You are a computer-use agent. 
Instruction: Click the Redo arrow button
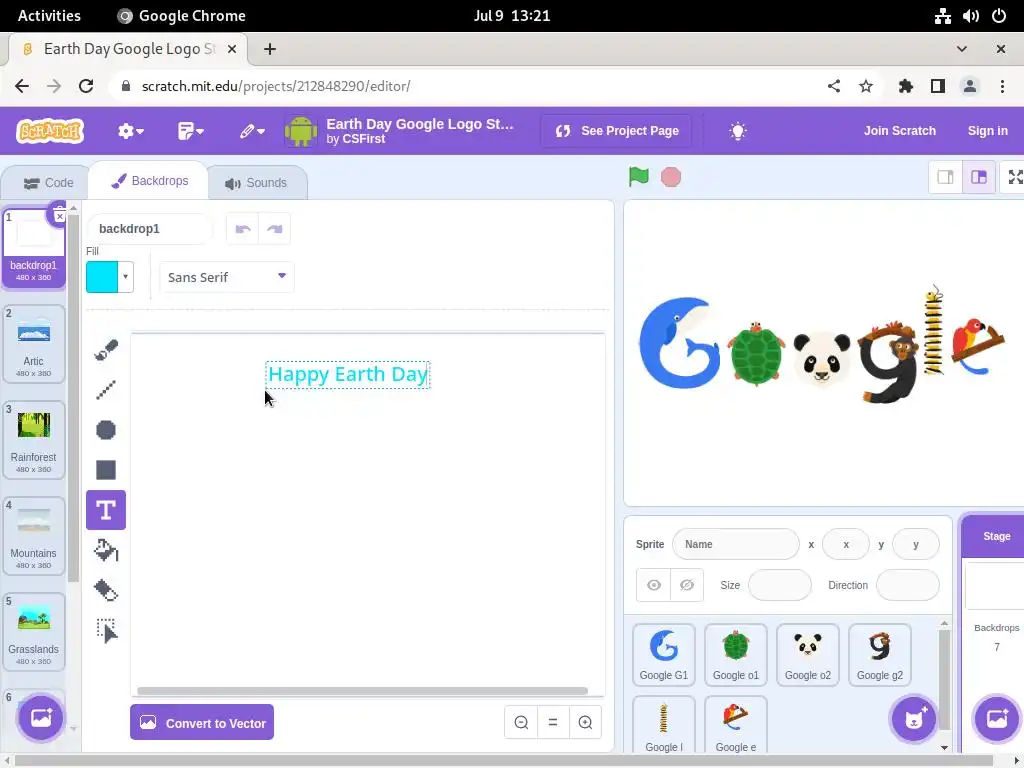point(274,229)
